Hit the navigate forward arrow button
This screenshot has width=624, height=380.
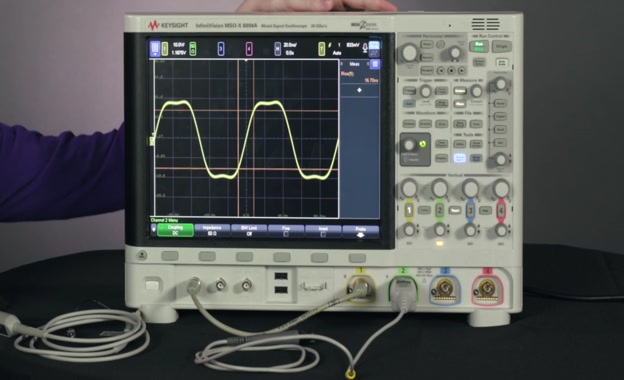[x=462, y=71]
